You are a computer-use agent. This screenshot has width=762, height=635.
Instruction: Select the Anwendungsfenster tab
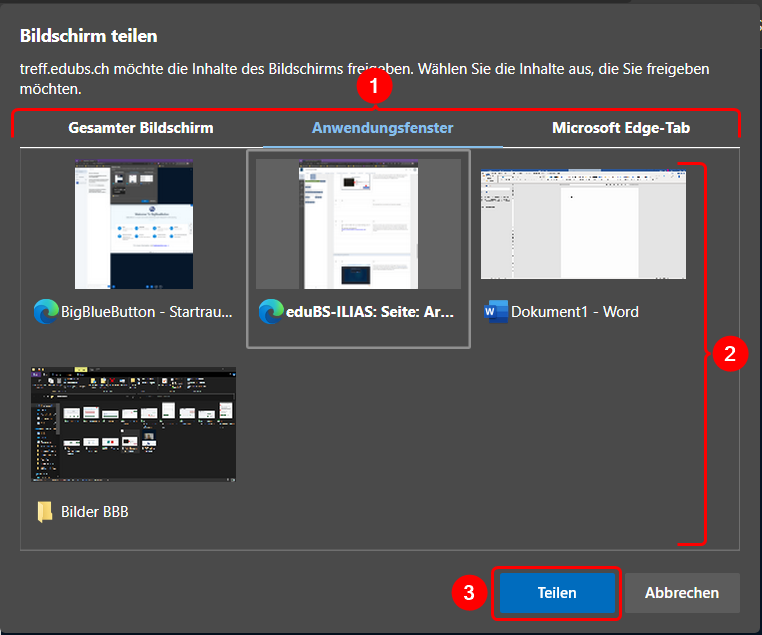382,128
